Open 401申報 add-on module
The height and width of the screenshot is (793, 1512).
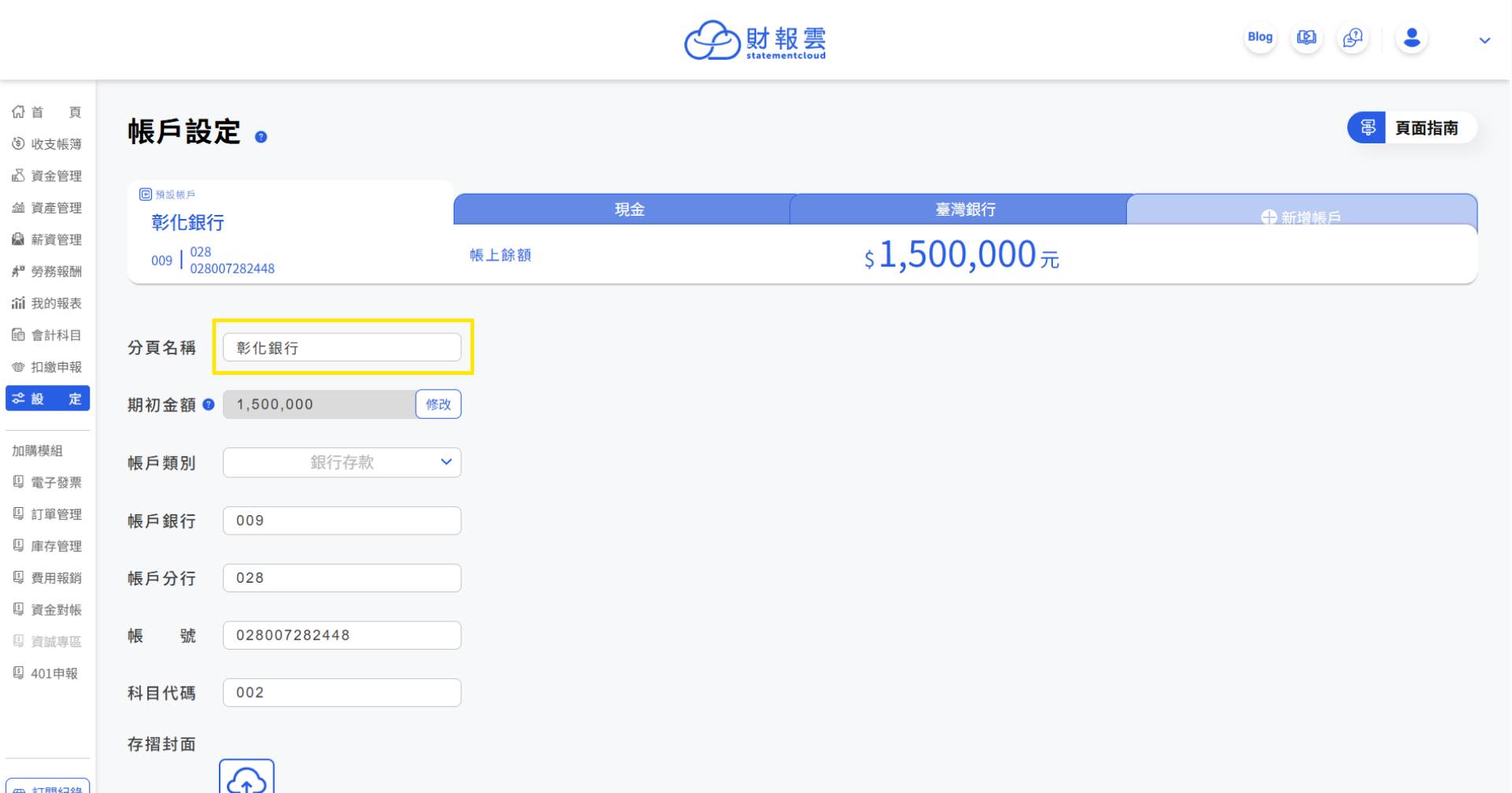tap(47, 673)
